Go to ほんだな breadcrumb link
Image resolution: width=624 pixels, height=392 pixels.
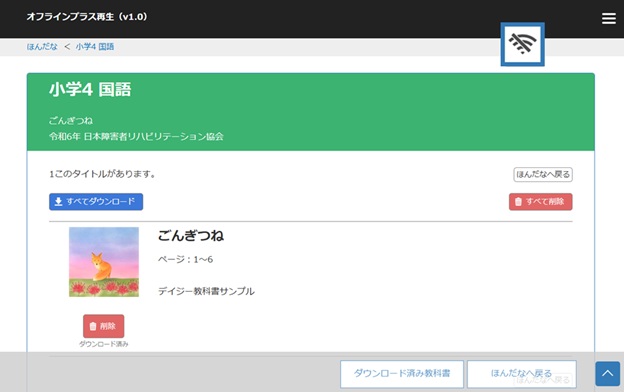(x=42, y=47)
